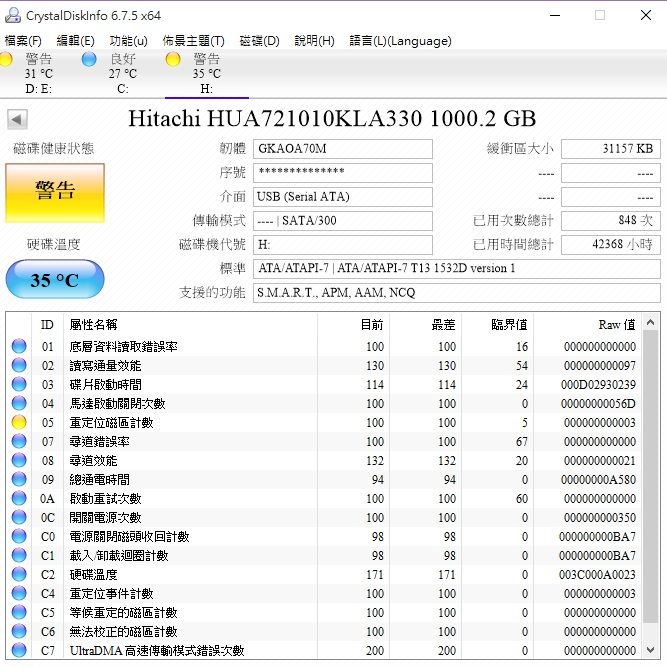Click the buffer size field 31157 KB
The image size is (667, 667).
611,149
